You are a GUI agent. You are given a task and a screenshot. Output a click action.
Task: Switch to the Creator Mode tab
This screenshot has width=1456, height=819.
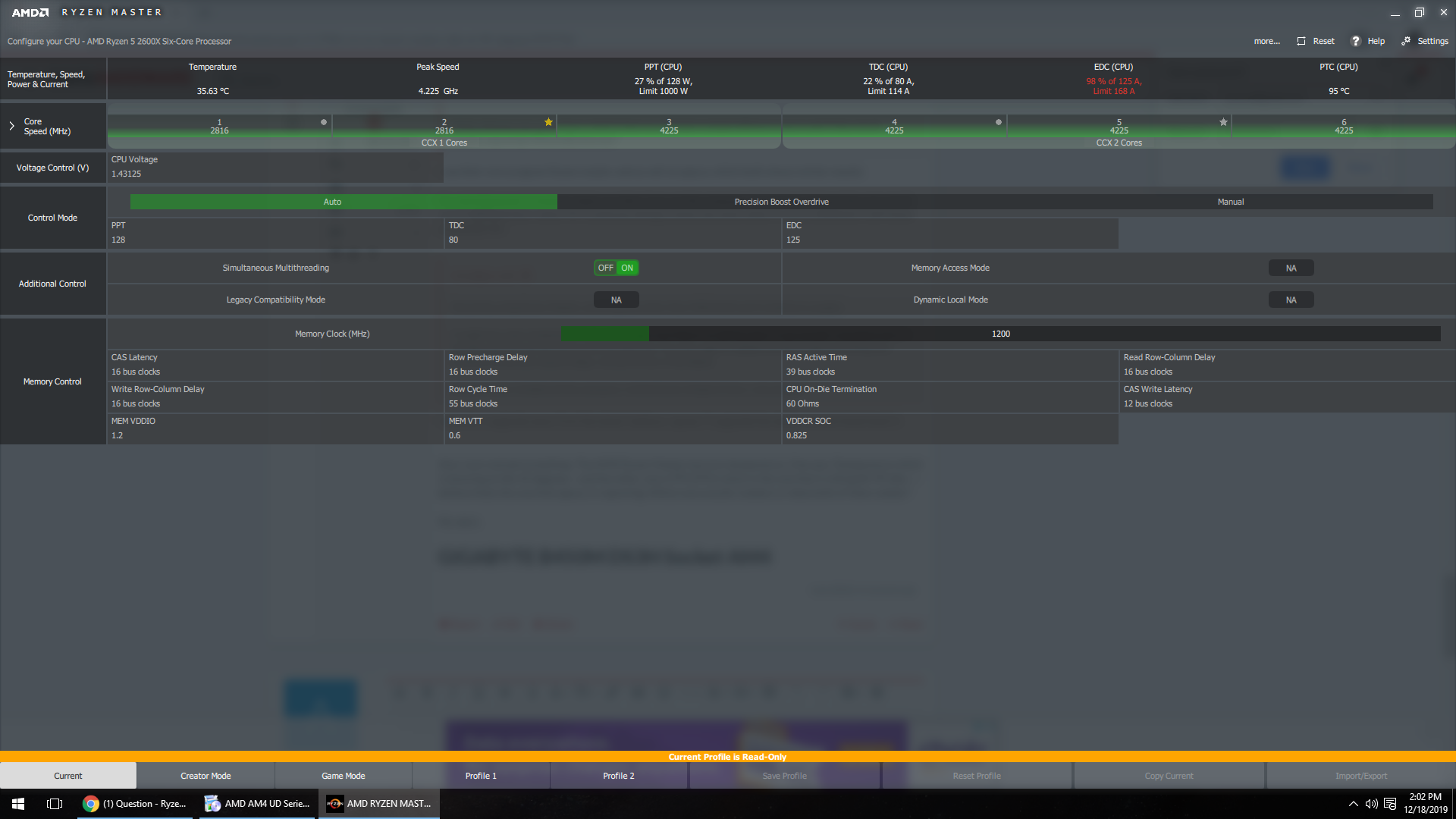click(206, 776)
